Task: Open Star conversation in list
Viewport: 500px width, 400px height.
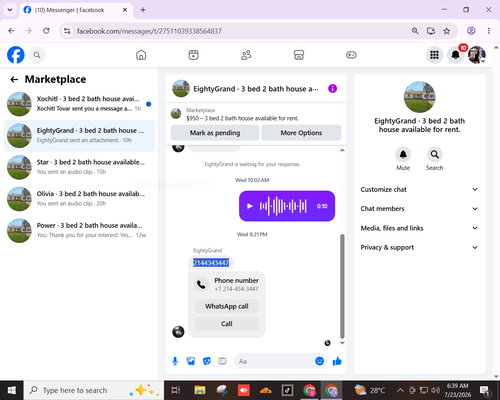Action: pyautogui.click(x=79, y=167)
